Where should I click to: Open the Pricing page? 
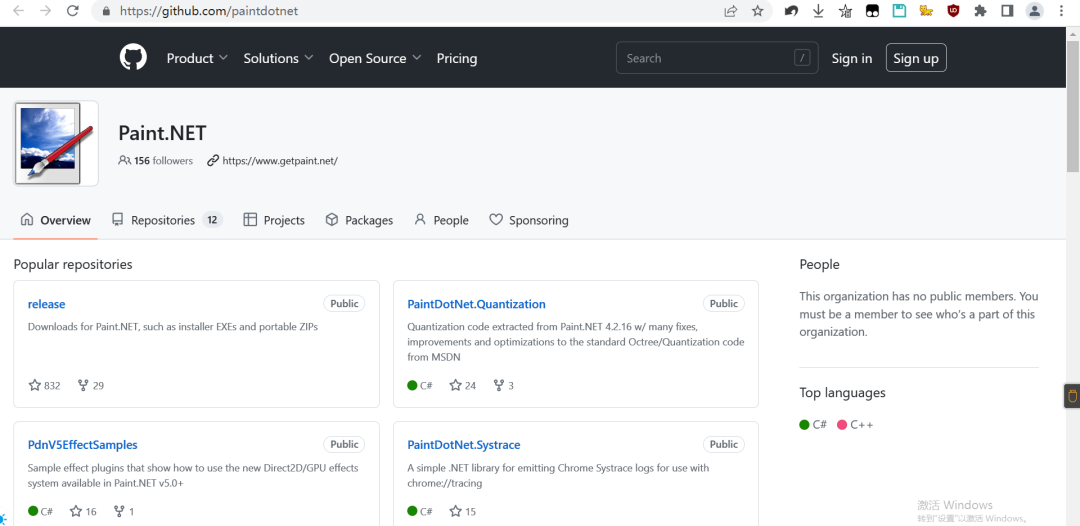[457, 59]
